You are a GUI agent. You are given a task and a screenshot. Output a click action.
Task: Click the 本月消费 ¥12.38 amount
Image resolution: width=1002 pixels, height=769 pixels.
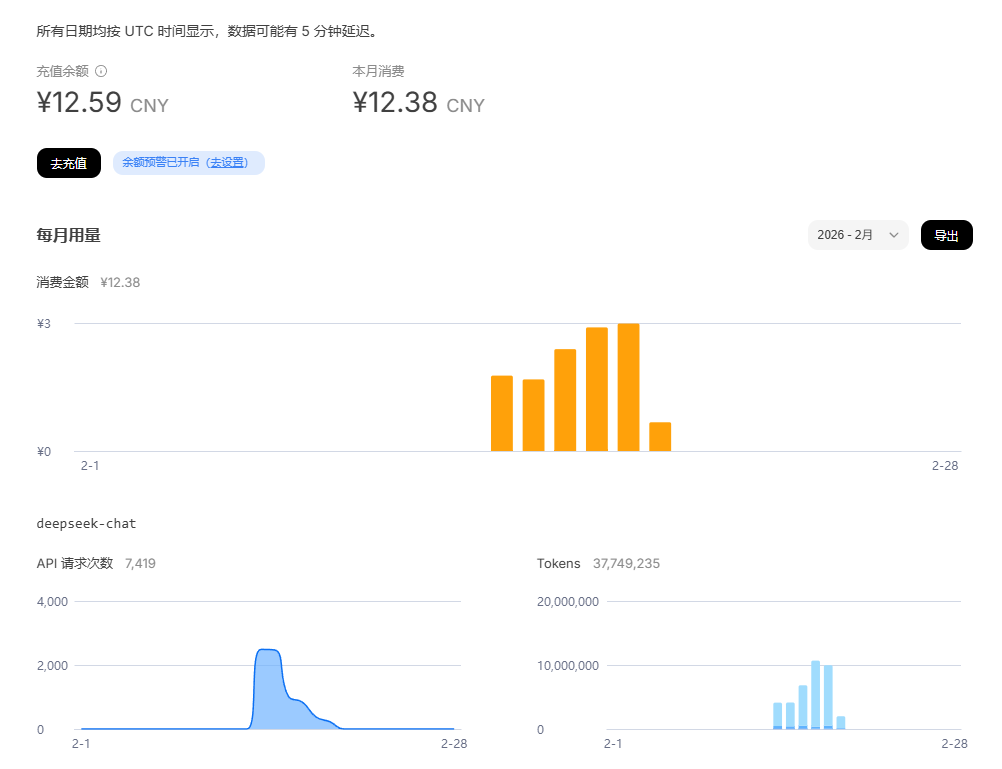tap(395, 103)
